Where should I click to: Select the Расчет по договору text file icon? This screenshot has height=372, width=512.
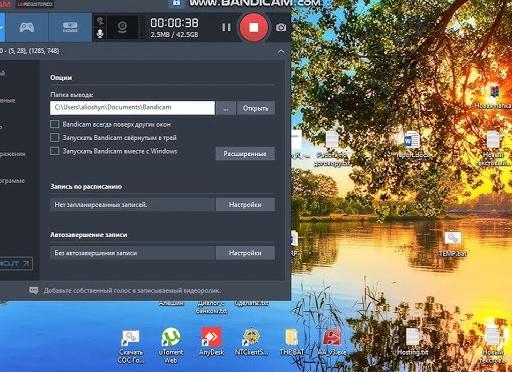click(x=332, y=148)
